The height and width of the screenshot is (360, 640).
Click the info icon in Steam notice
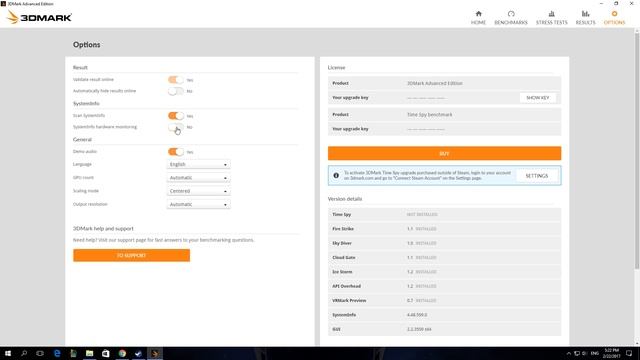(x=336, y=176)
